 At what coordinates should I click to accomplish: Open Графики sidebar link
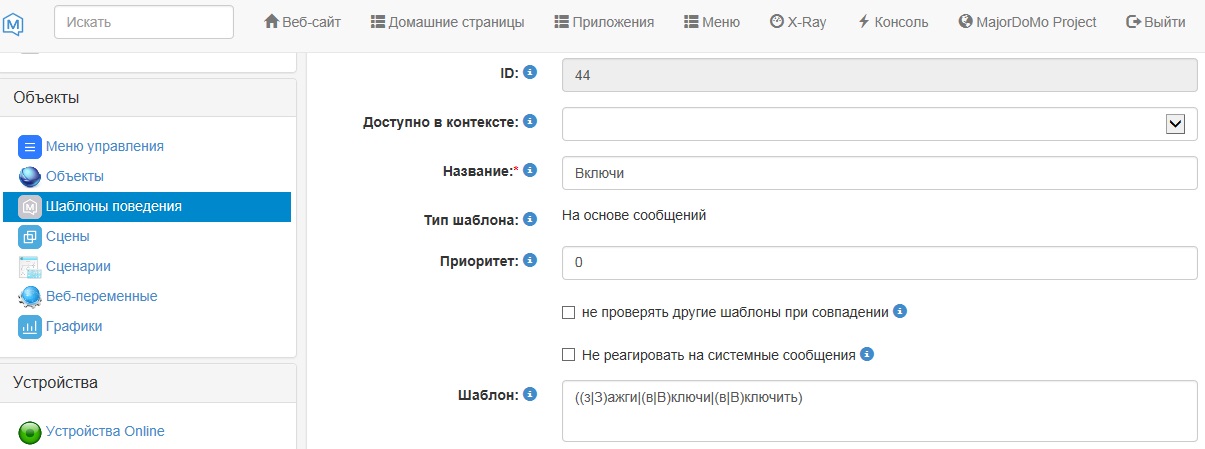[x=74, y=326]
